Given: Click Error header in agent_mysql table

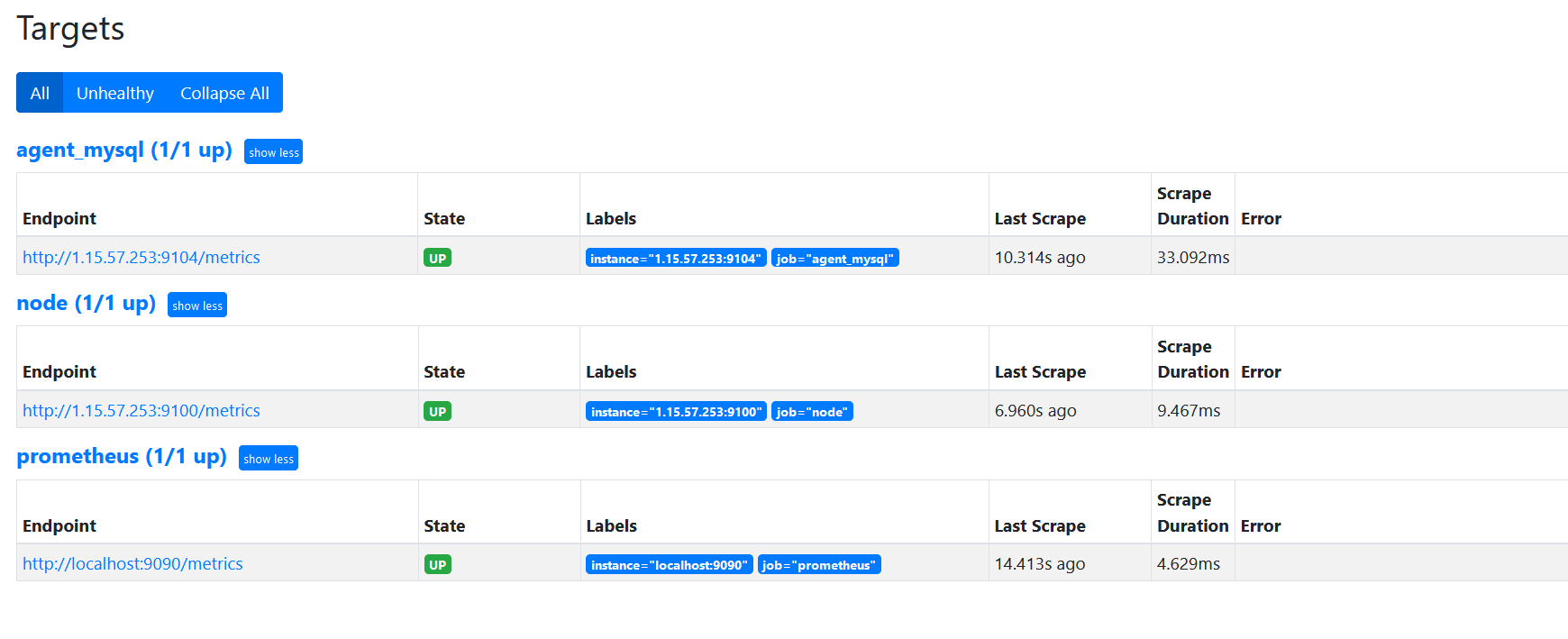Looking at the screenshot, I should [x=1261, y=218].
